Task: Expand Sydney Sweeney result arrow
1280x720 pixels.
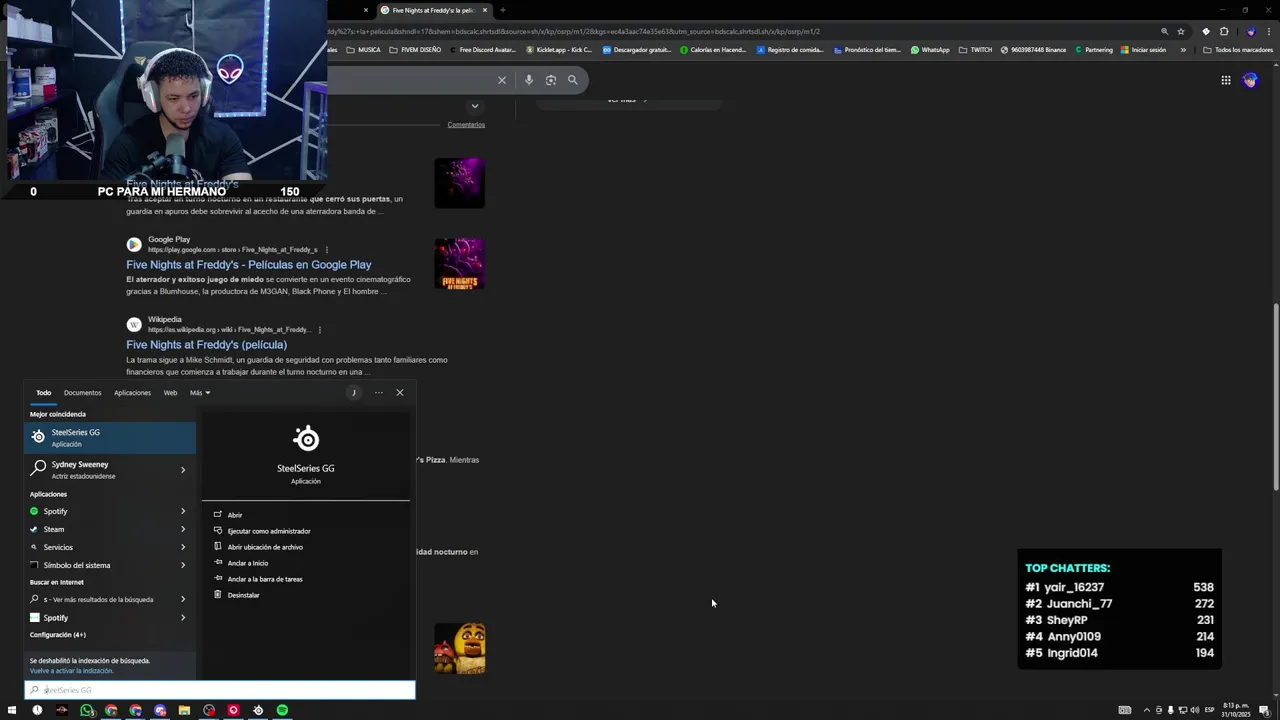Action: [x=183, y=469]
